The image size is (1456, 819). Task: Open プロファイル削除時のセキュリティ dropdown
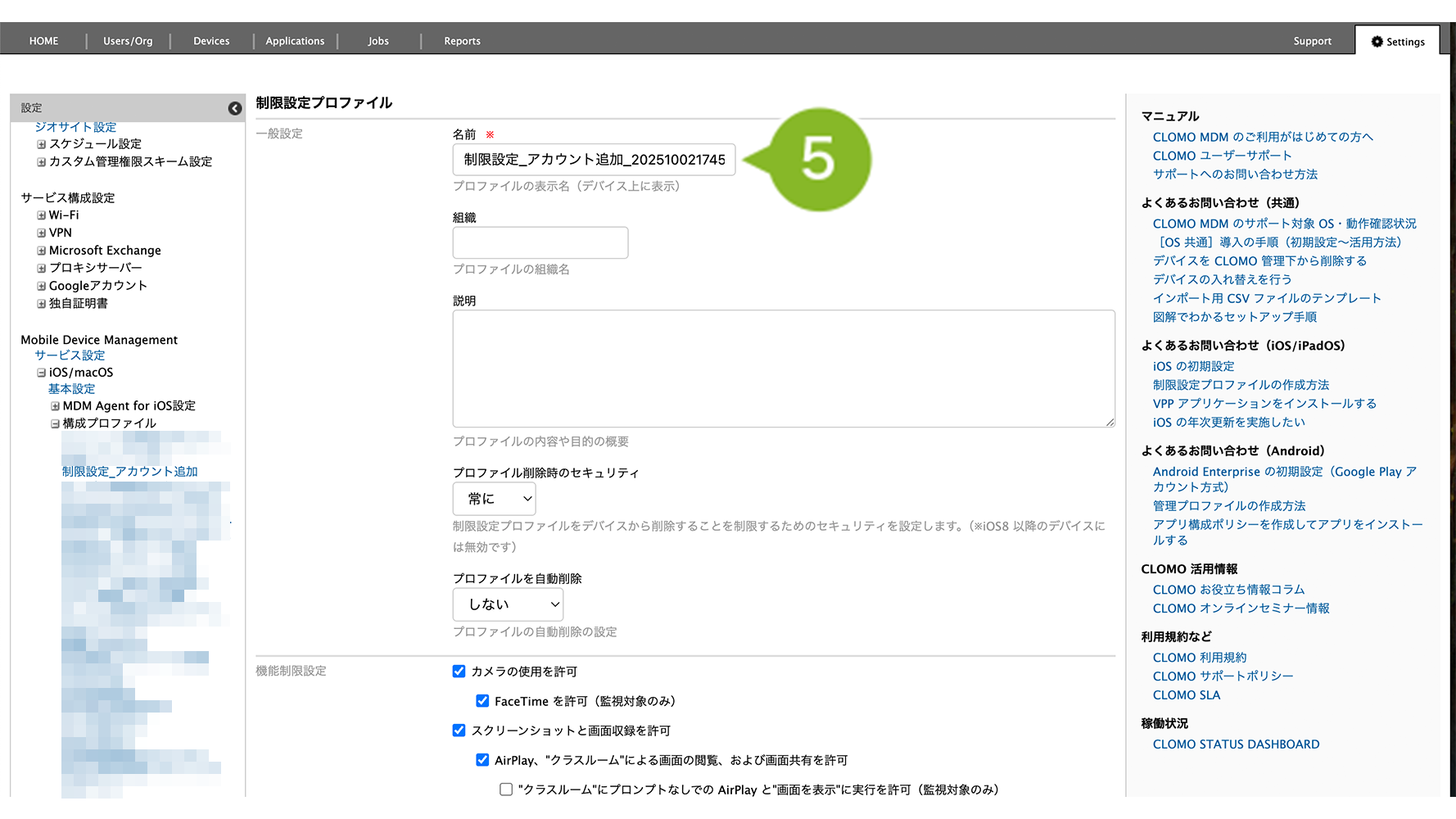(x=494, y=499)
